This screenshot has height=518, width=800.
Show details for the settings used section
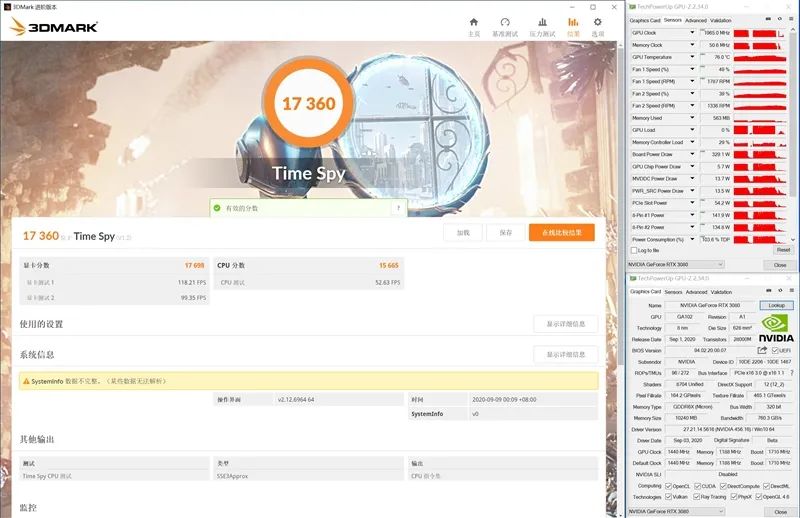[565, 324]
